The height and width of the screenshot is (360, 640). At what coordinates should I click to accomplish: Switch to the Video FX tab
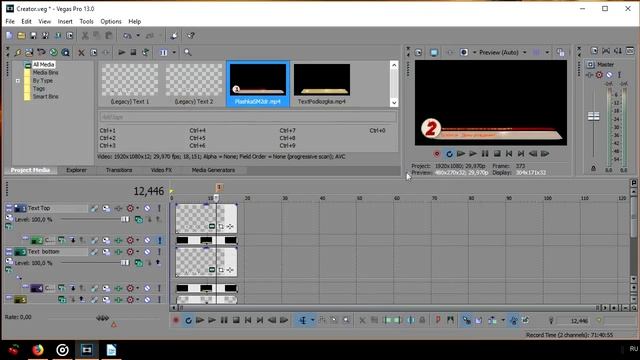click(x=161, y=170)
